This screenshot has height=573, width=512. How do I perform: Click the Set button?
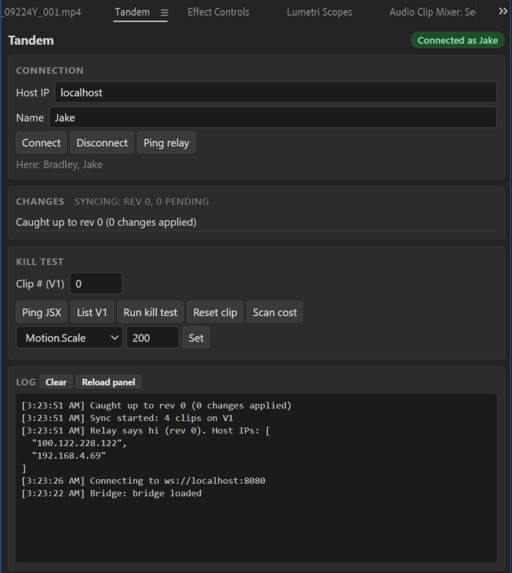(196, 337)
